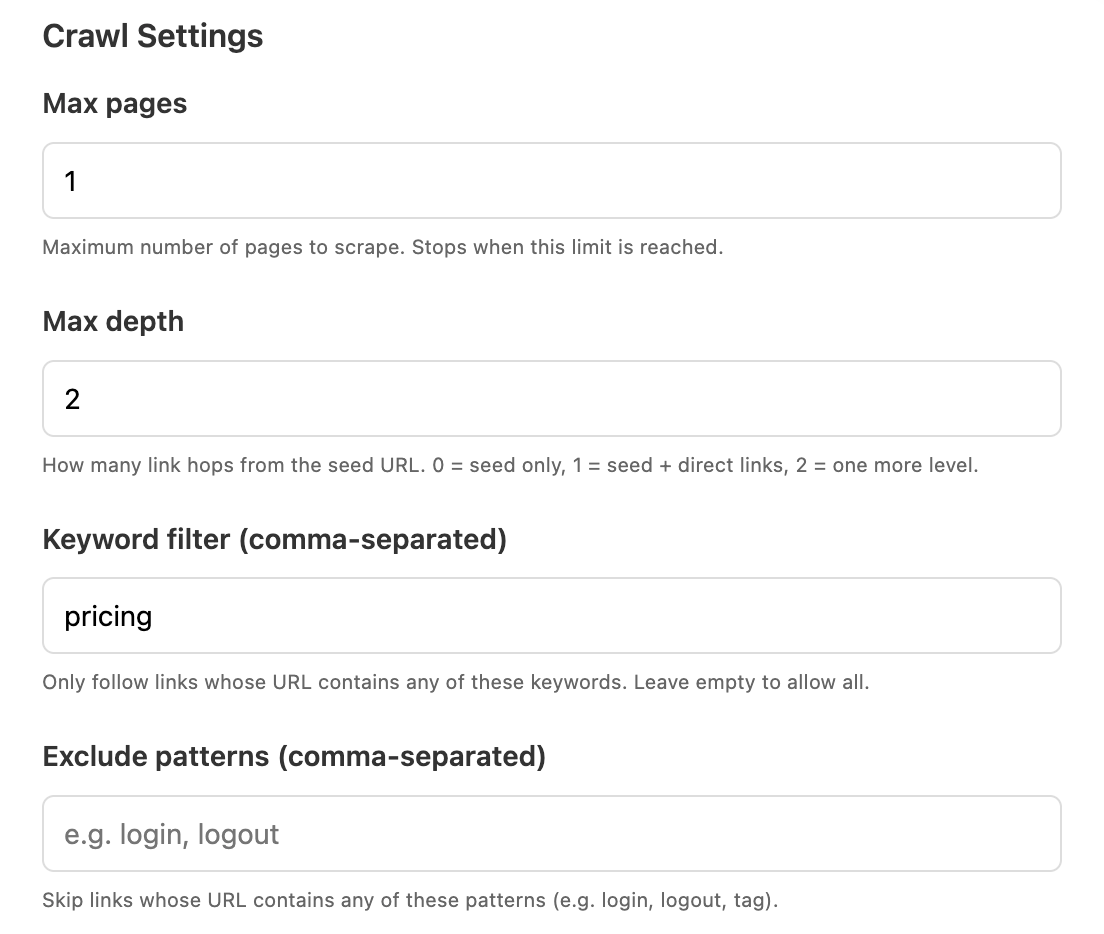
Task: Click 'Stops when this limit is reached' sentence
Action: click(567, 247)
